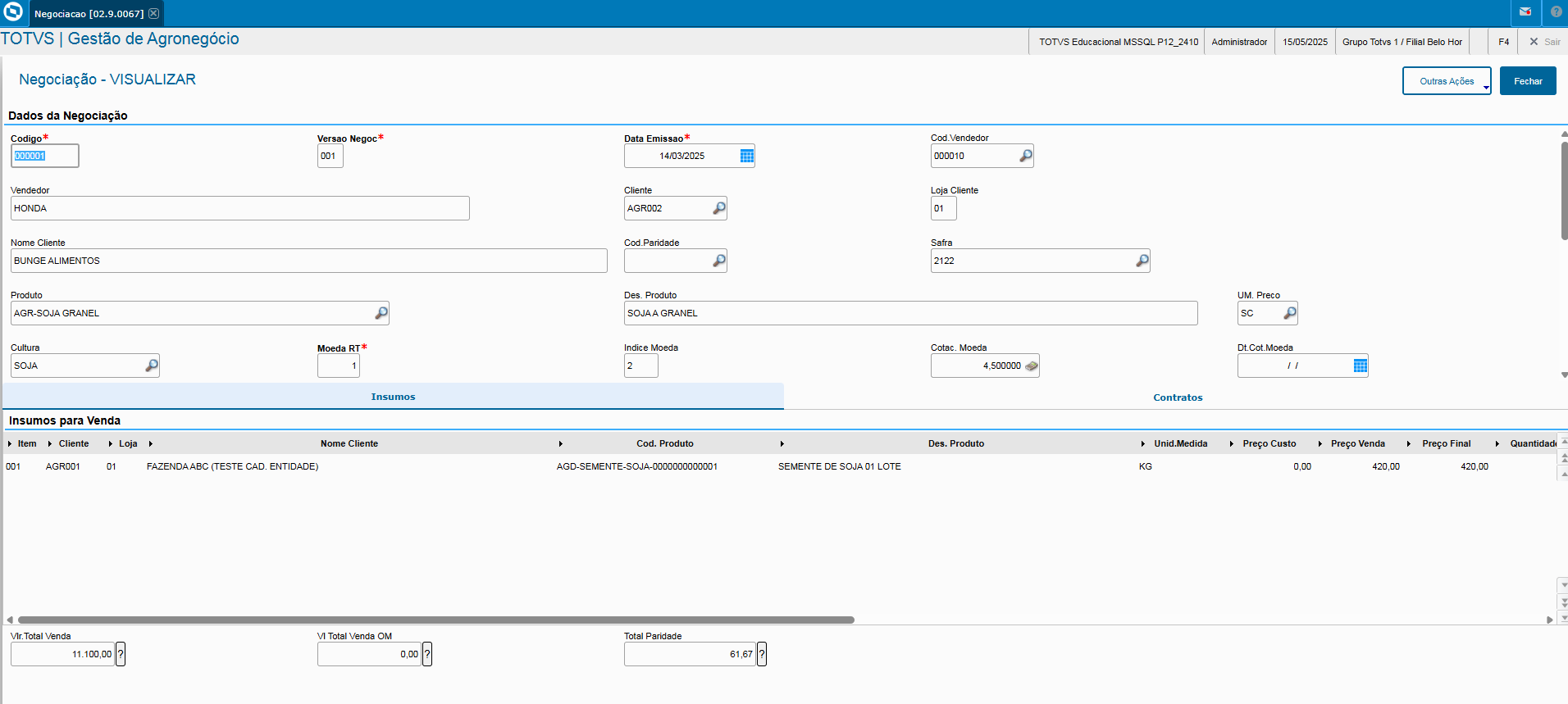
Task: Sort by the Preço Custo column header
Action: (1269, 443)
